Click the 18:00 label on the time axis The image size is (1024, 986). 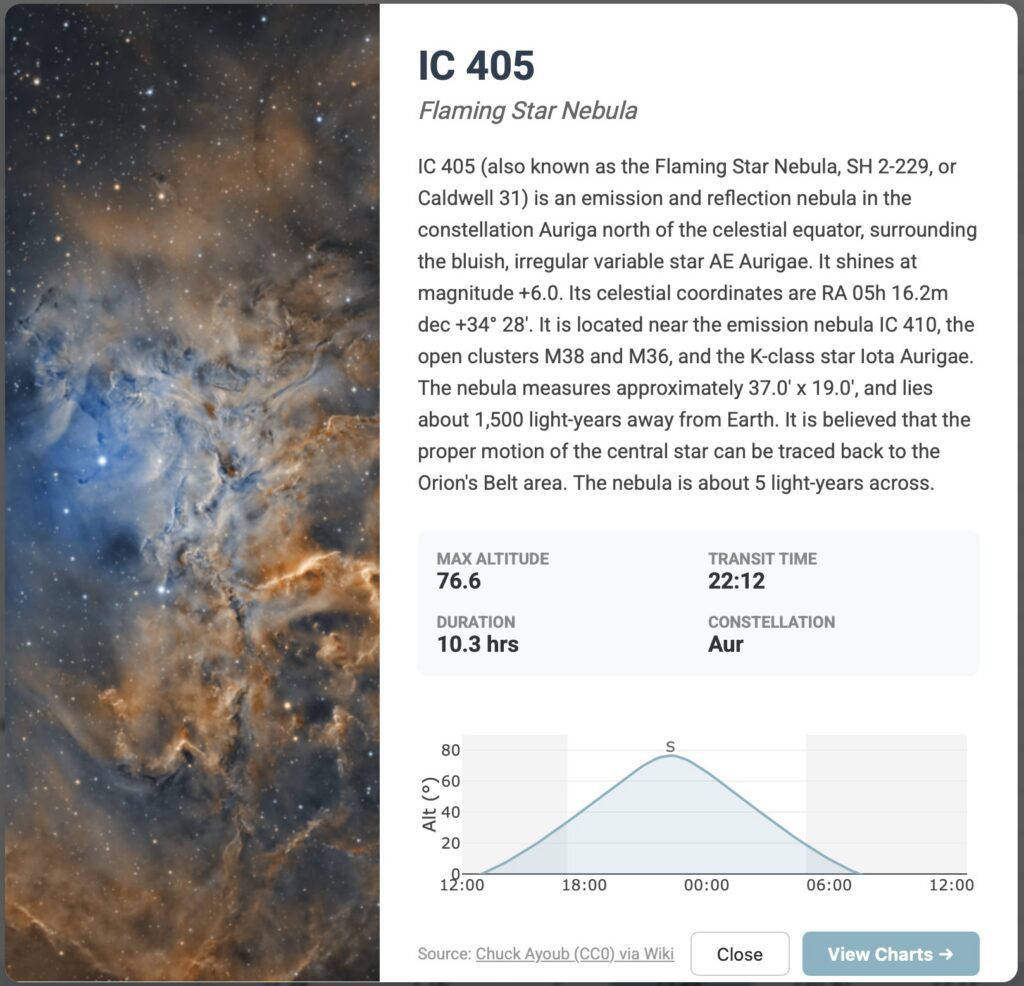[x=585, y=885]
